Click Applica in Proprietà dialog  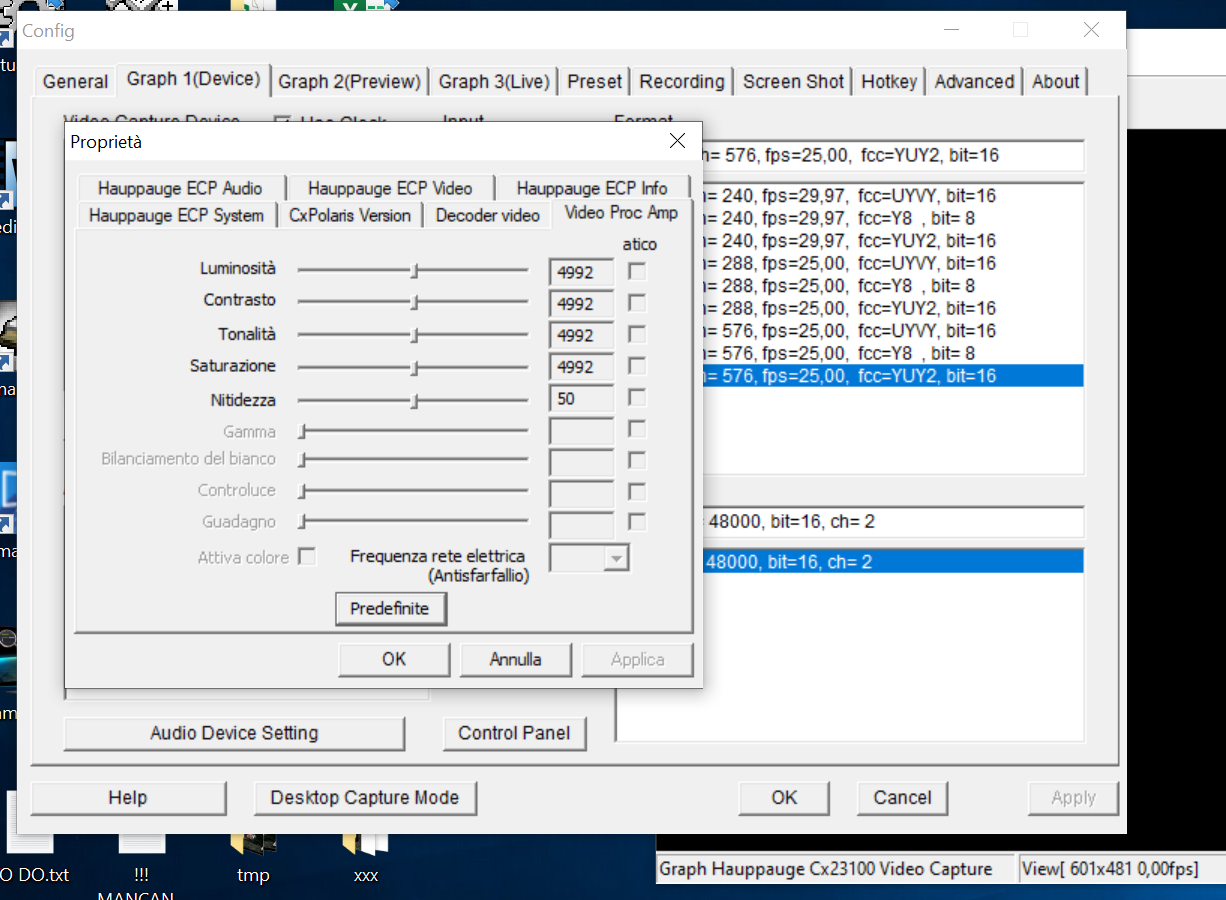point(638,659)
